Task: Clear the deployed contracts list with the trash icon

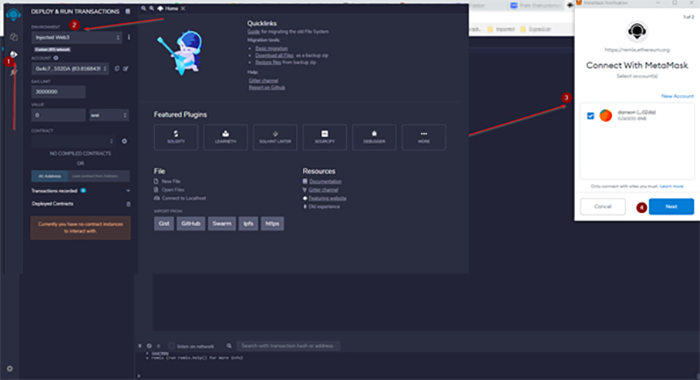Action: click(x=128, y=204)
